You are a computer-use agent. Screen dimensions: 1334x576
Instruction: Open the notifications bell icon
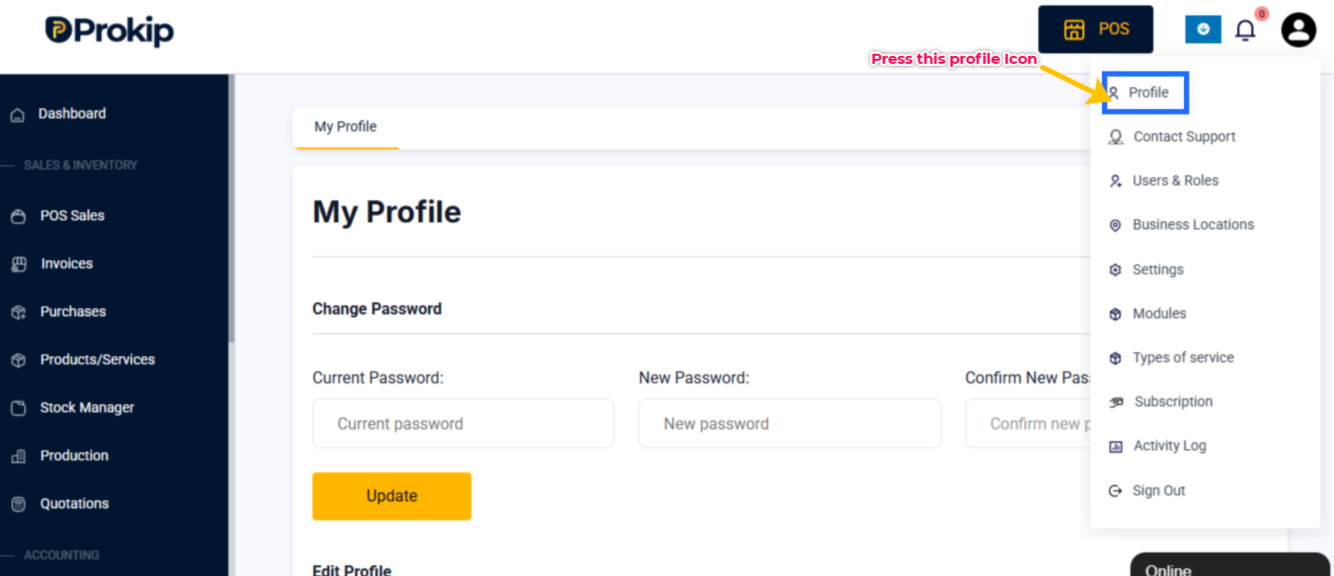point(1245,30)
